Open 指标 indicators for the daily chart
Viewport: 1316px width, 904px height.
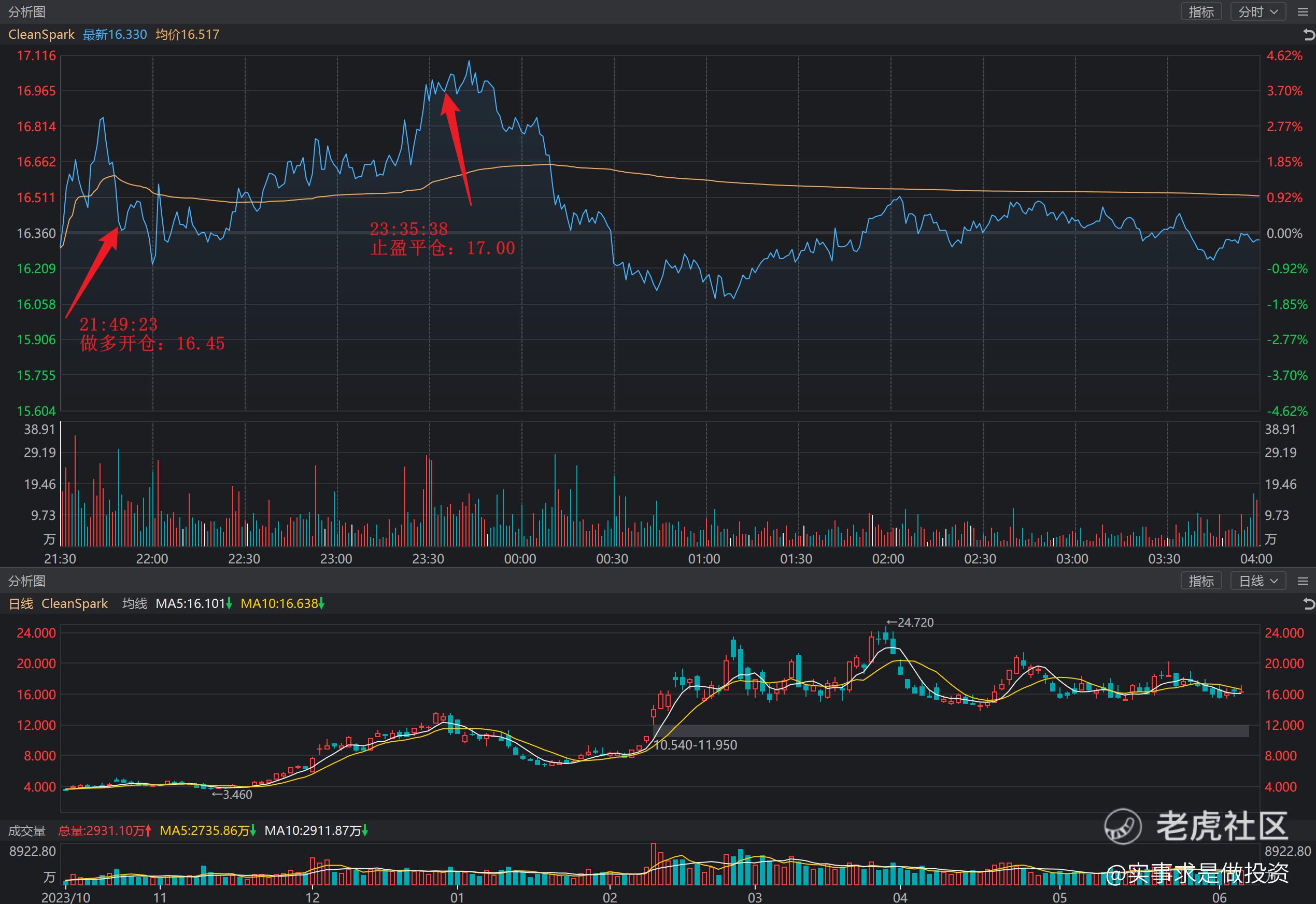[1201, 581]
